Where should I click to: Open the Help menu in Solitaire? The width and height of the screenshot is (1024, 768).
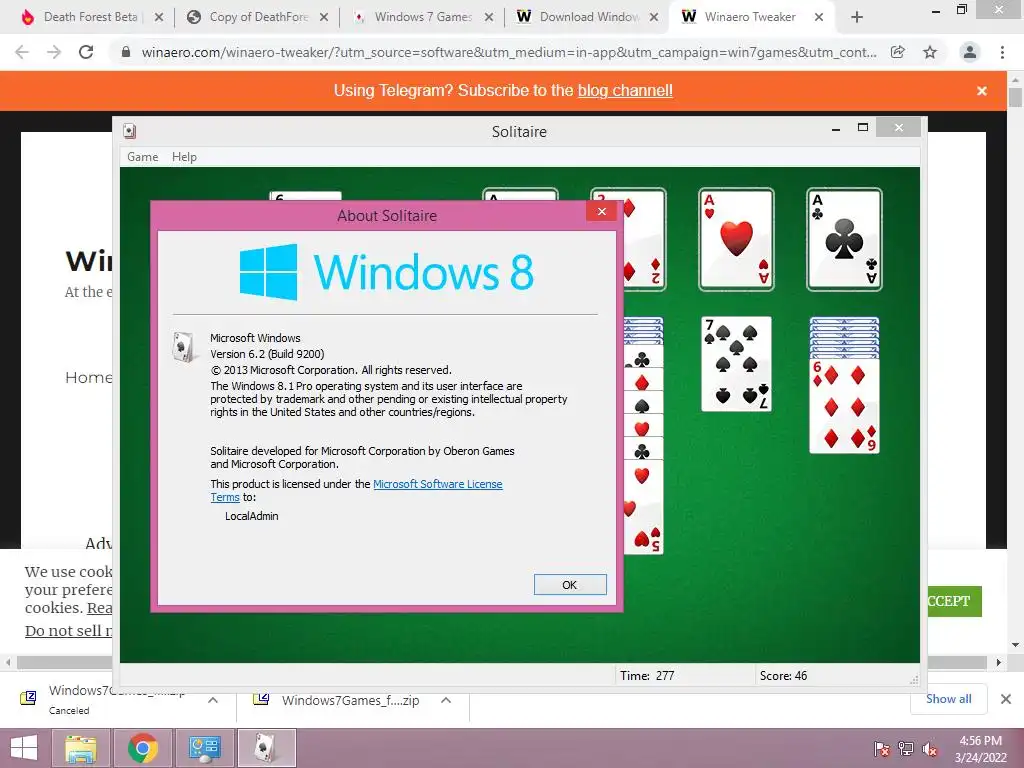[x=184, y=157]
